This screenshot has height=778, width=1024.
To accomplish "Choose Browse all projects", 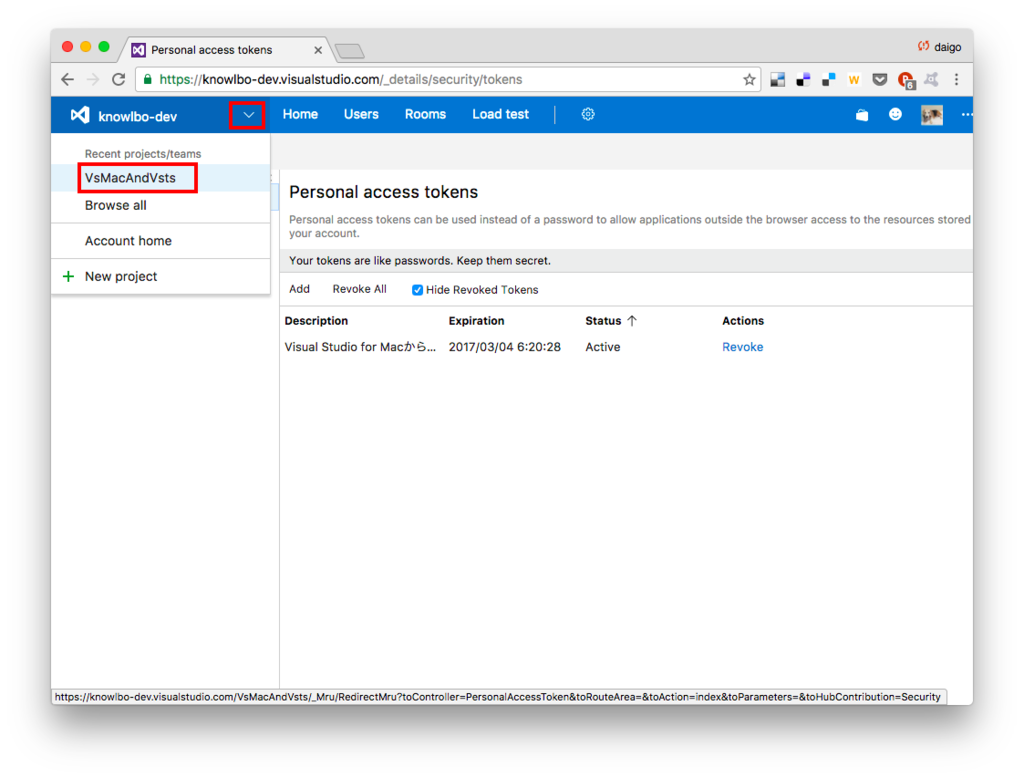I will coord(116,205).
